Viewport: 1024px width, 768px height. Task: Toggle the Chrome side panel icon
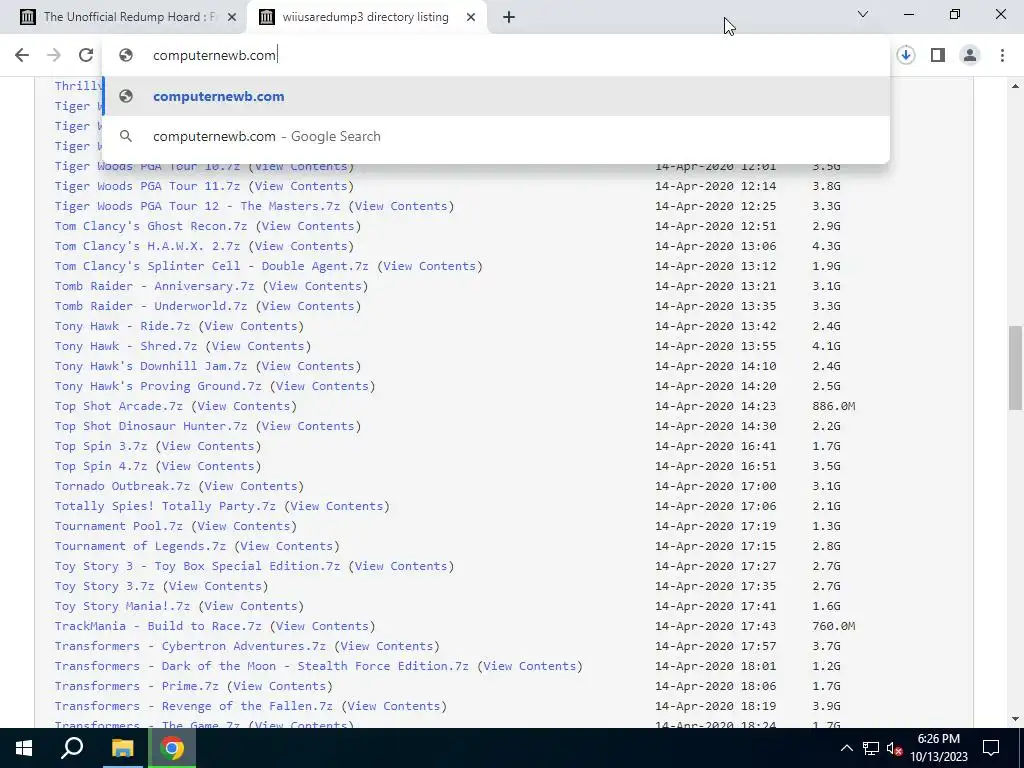pyautogui.click(x=938, y=55)
